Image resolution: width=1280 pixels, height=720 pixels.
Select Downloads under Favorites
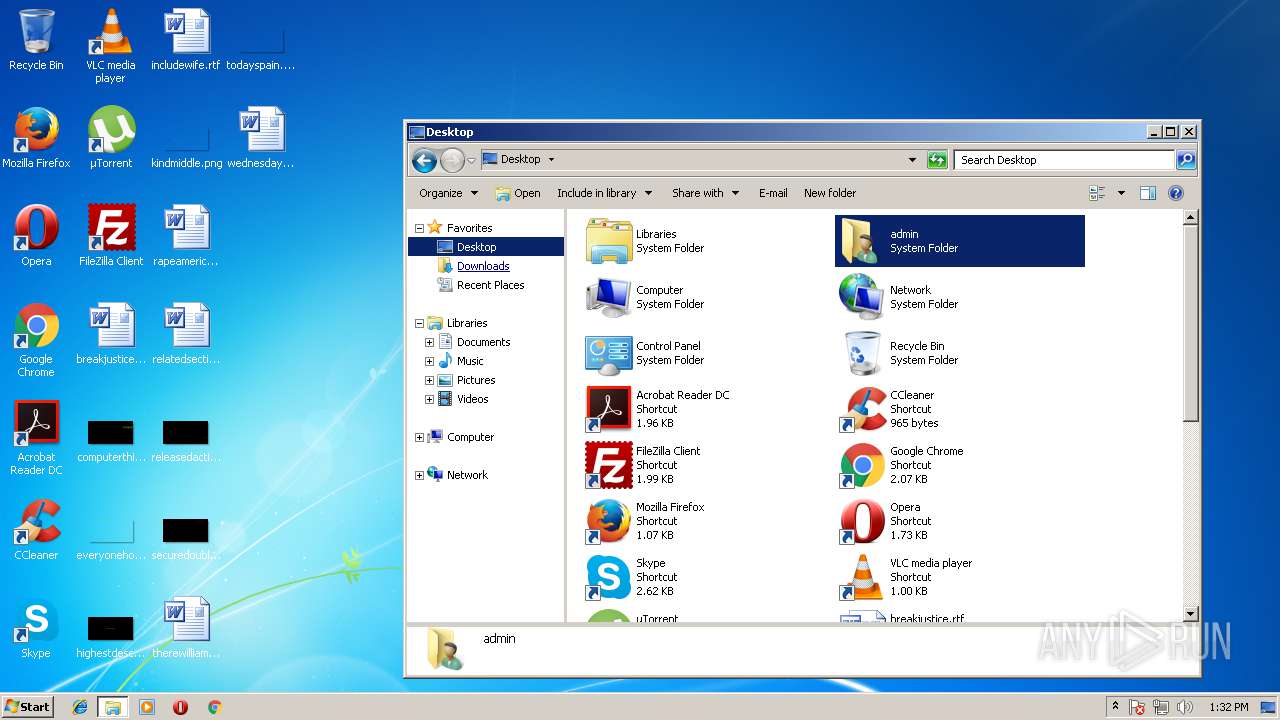point(483,266)
